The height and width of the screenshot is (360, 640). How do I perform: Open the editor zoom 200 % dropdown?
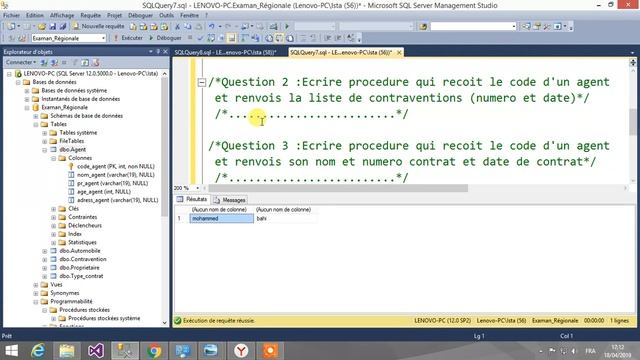198,188
